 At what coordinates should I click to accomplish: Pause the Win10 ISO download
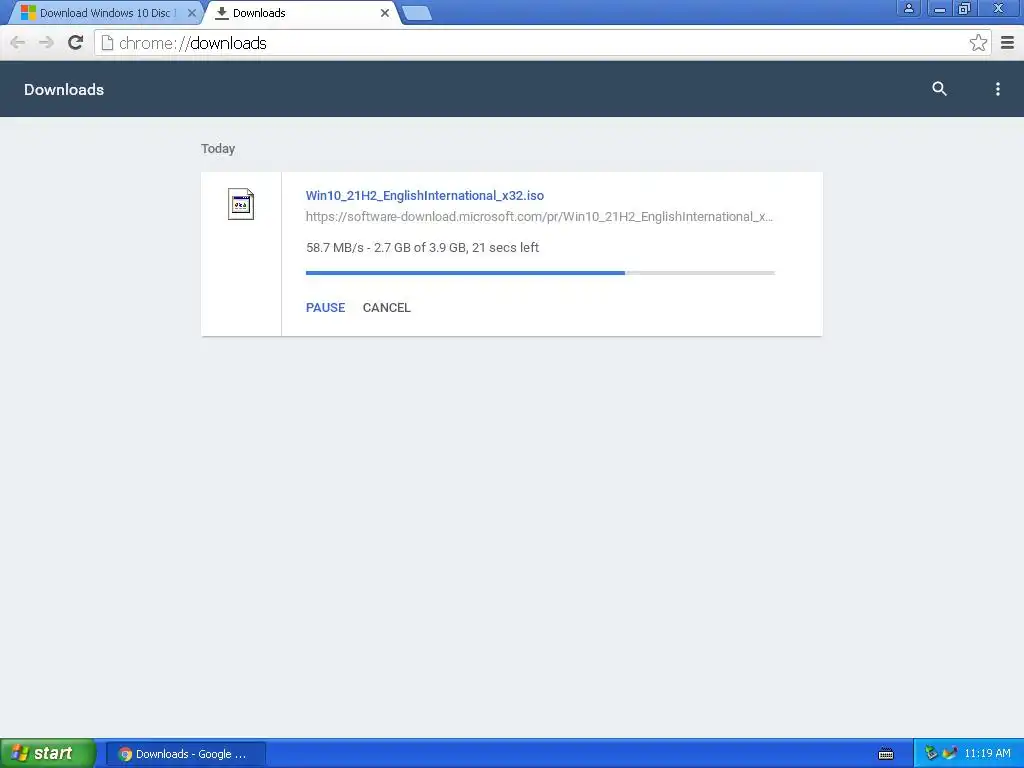click(325, 308)
